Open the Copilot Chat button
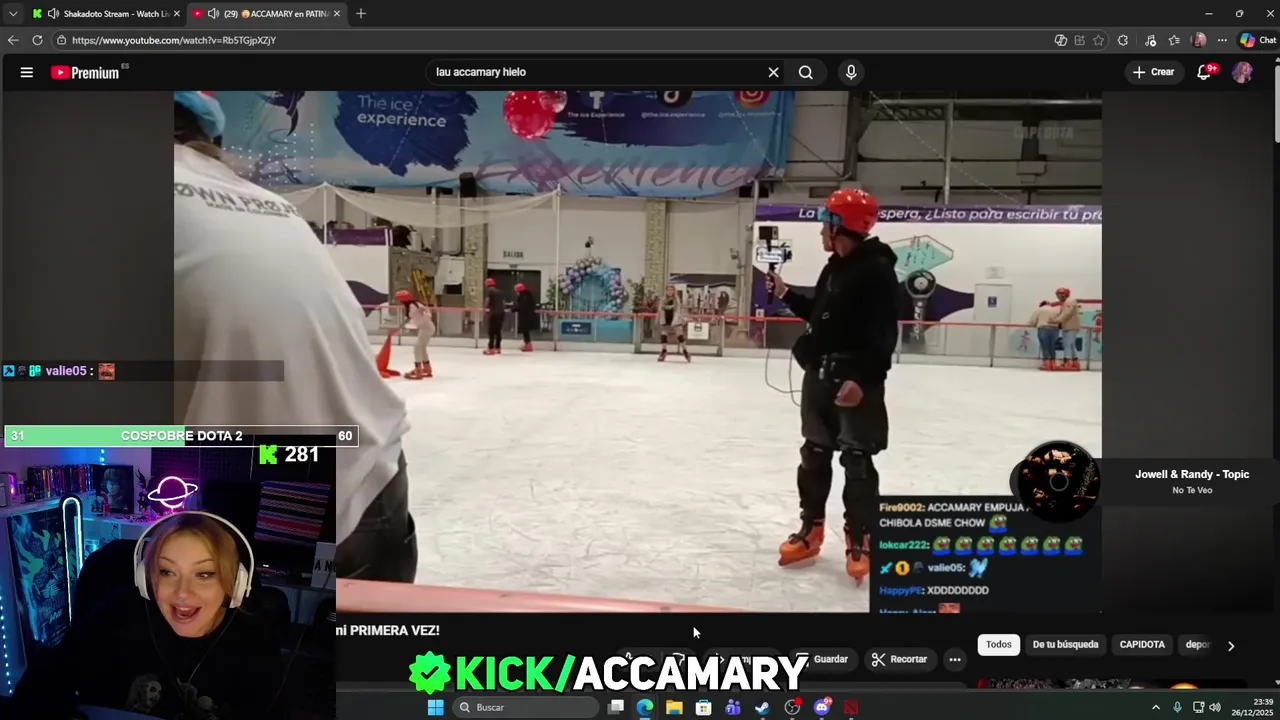 click(x=1258, y=40)
